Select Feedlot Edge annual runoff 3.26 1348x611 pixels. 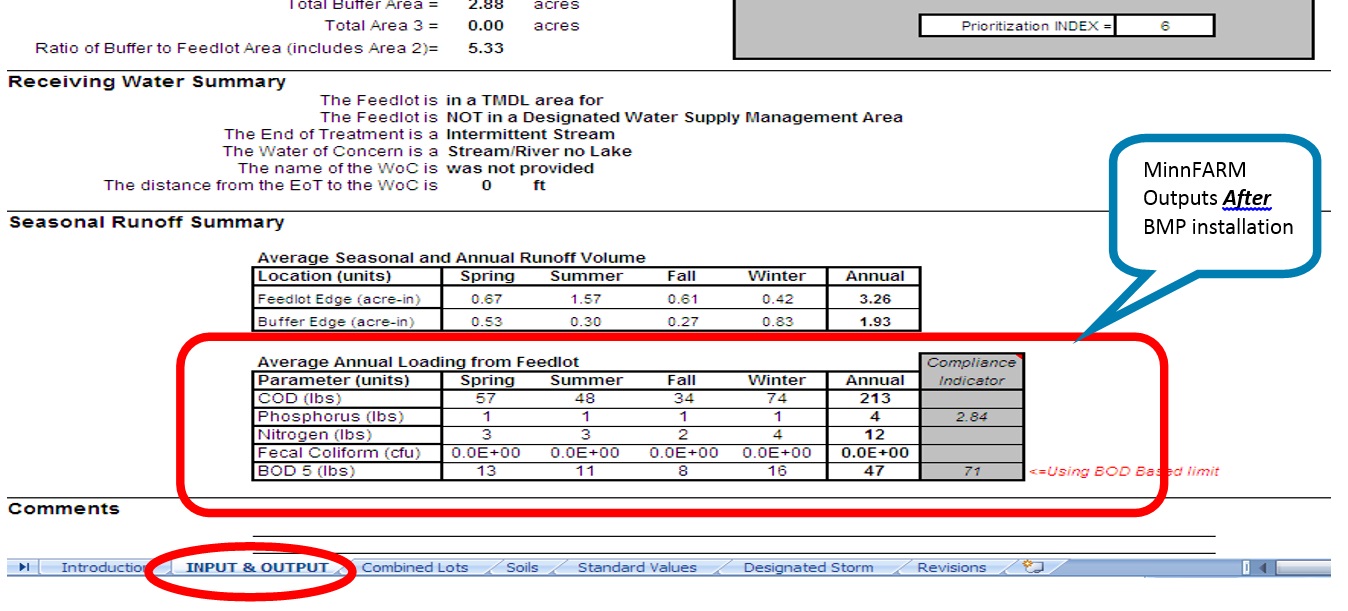(874, 299)
